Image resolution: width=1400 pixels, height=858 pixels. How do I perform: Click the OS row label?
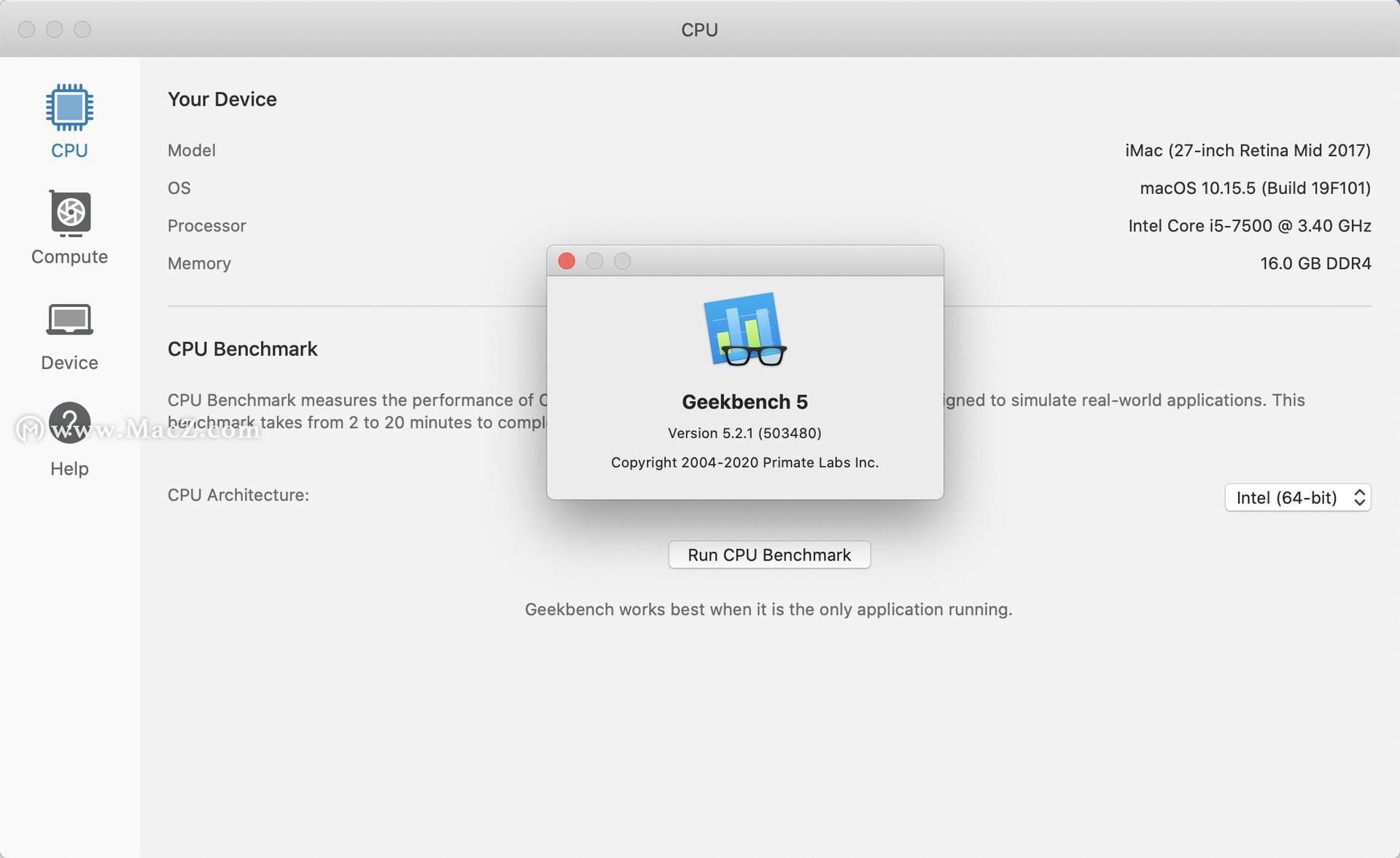(179, 188)
